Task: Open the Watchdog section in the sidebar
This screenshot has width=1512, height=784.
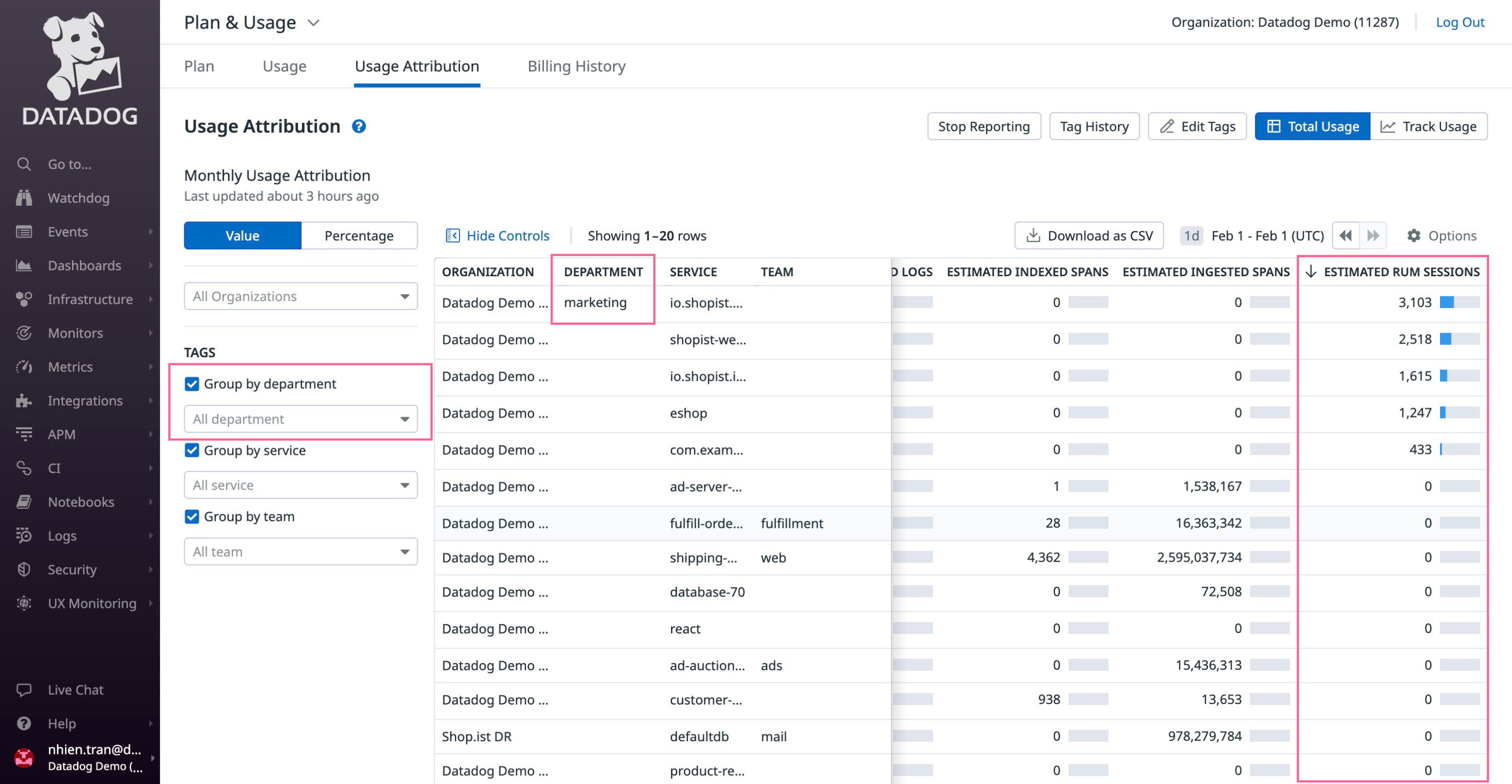Action: [x=24, y=198]
